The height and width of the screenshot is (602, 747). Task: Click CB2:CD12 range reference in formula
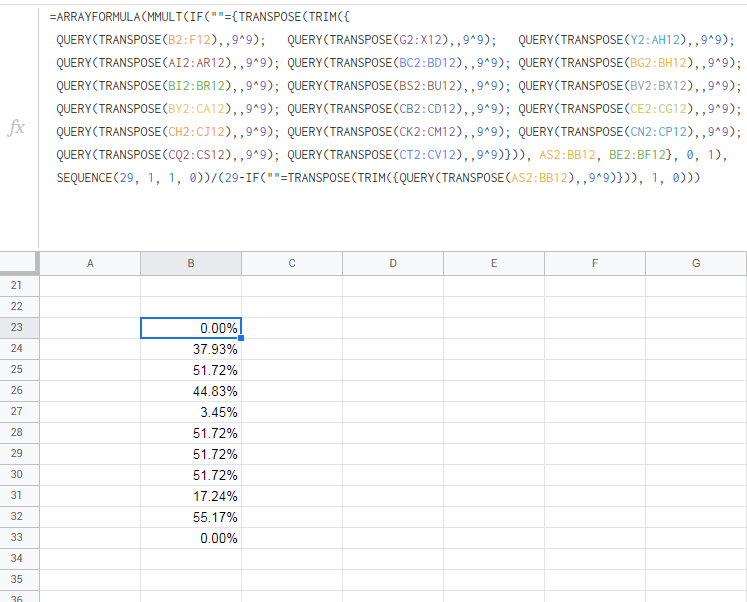[427, 109]
